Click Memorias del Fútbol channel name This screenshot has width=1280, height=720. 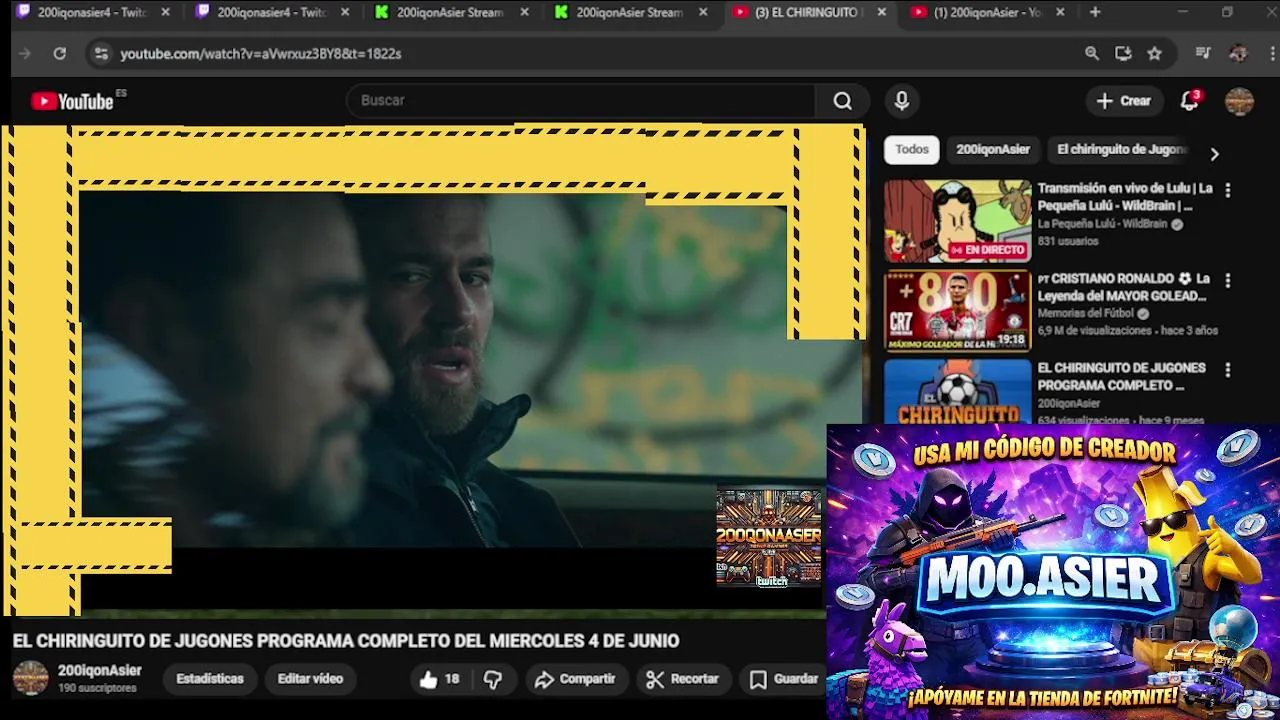click(1085, 313)
